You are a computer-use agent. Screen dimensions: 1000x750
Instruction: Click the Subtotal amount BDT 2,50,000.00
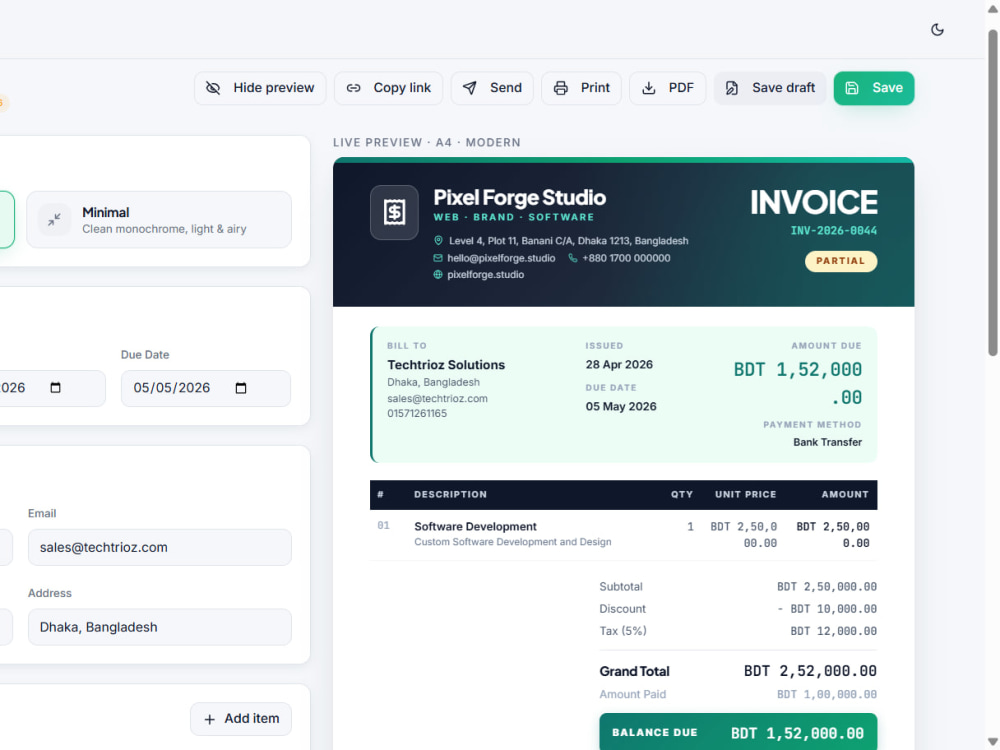click(x=827, y=587)
